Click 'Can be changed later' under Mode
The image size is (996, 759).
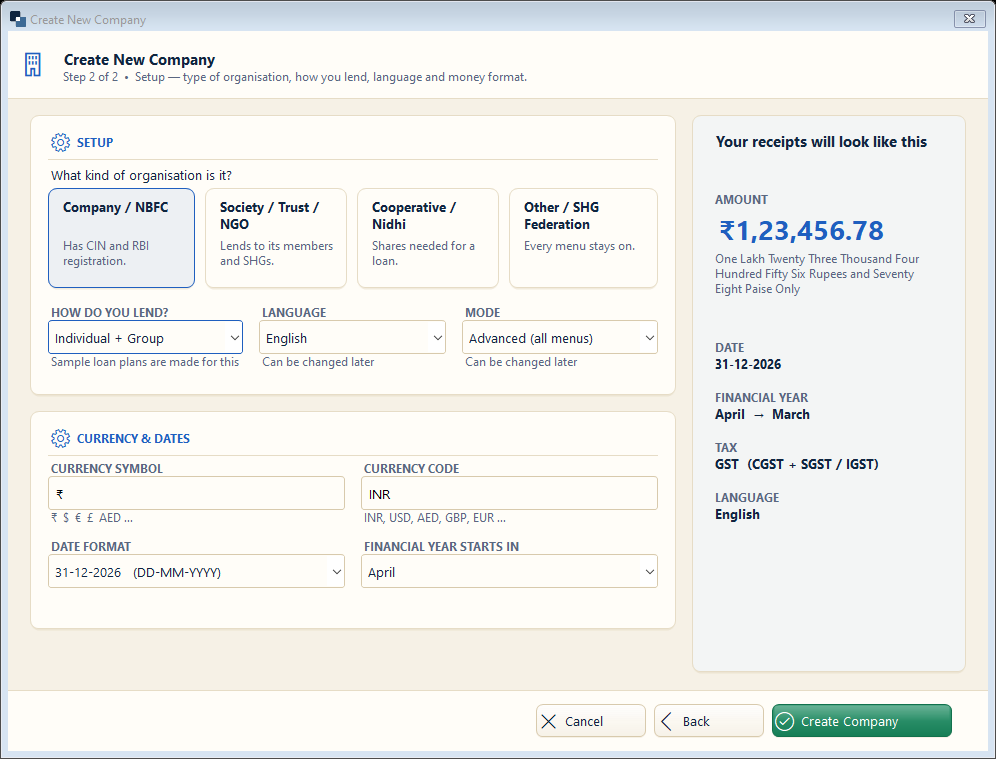(x=522, y=361)
